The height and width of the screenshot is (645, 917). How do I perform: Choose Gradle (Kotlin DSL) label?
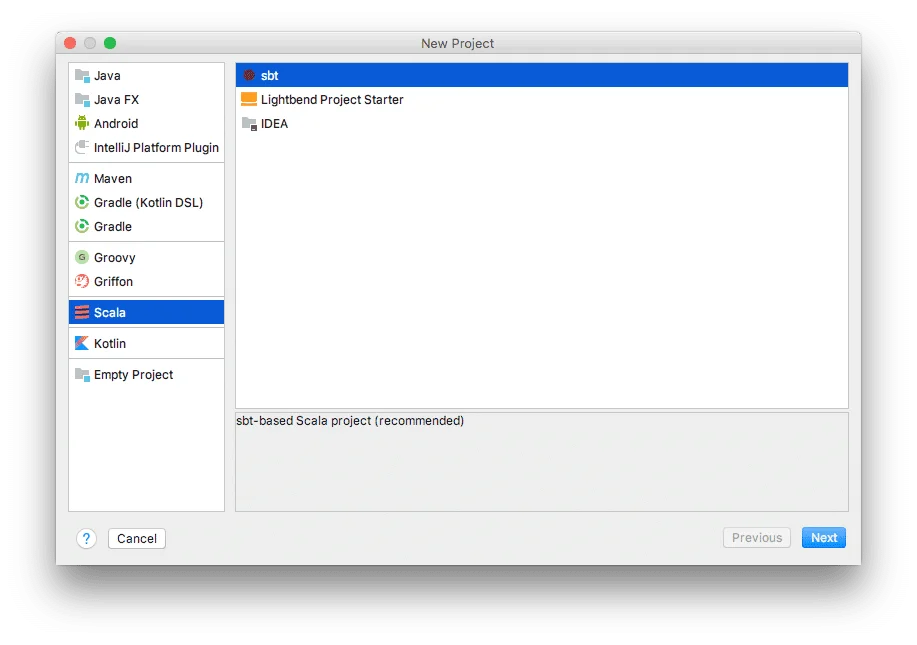click(x=149, y=202)
